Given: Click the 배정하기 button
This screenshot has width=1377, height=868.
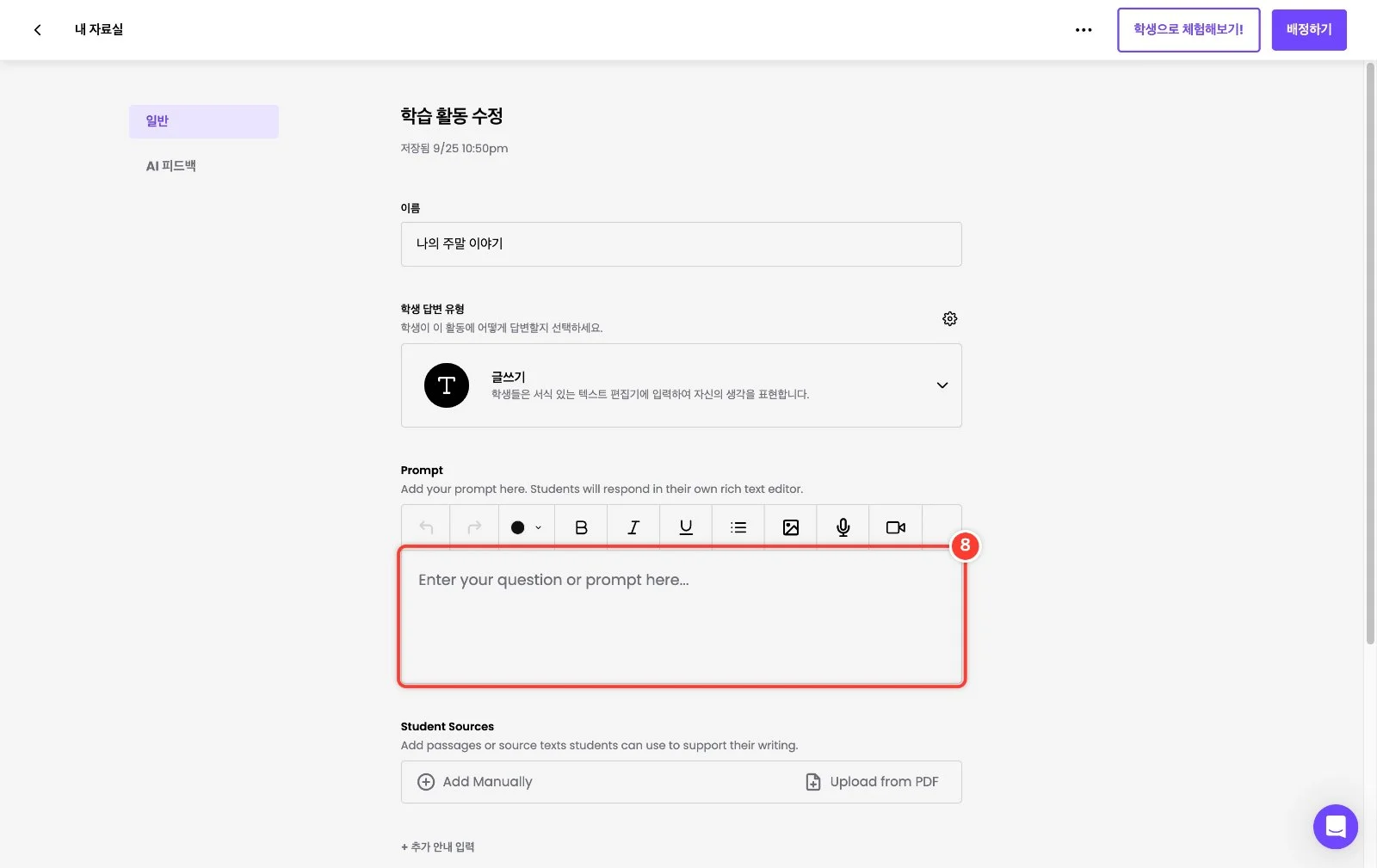Looking at the screenshot, I should coord(1309,30).
